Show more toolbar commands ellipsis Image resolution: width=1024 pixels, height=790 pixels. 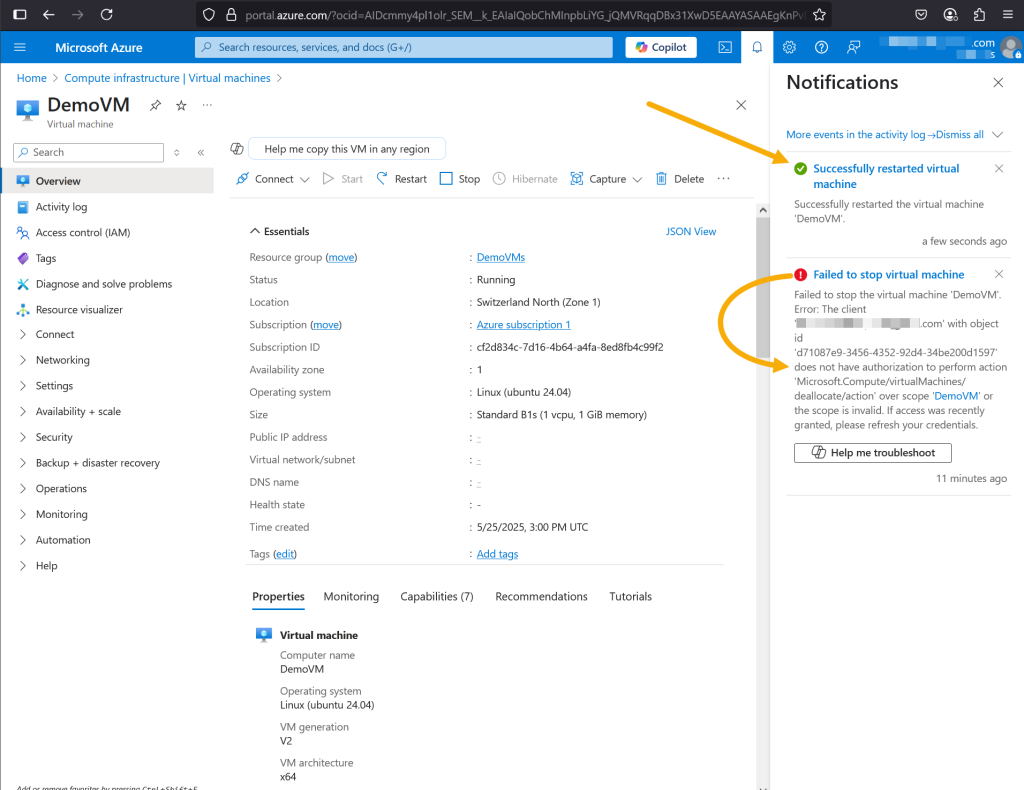[723, 179]
